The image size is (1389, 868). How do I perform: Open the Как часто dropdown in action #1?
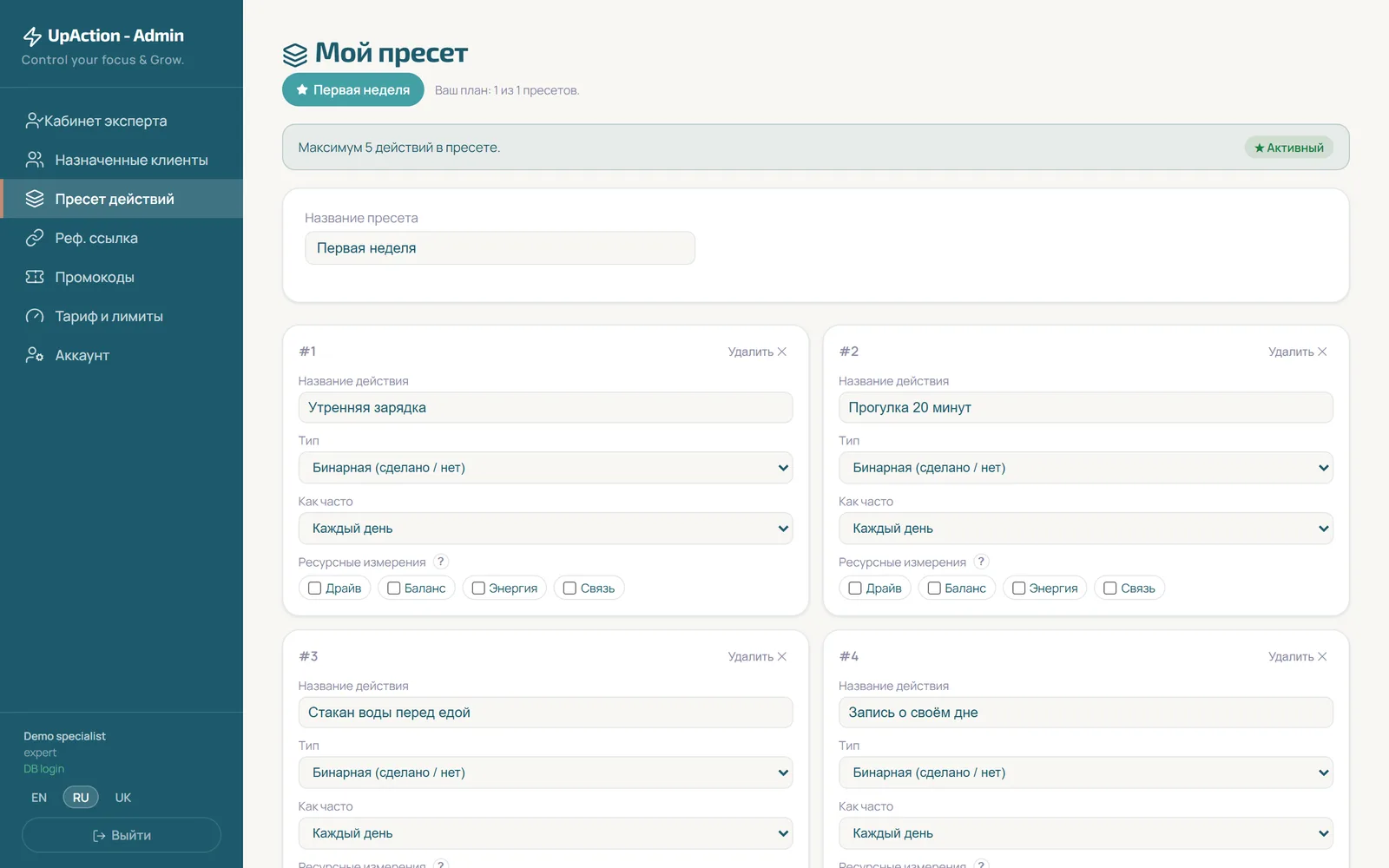545,529
